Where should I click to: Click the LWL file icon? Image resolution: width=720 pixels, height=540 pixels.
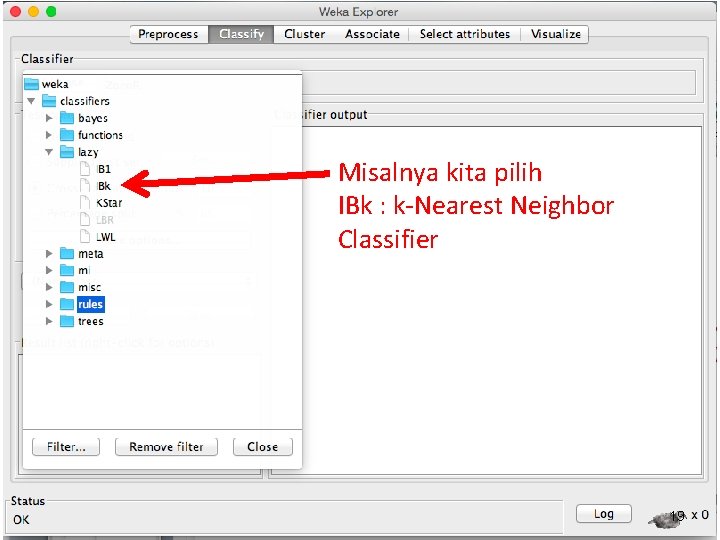(85, 236)
